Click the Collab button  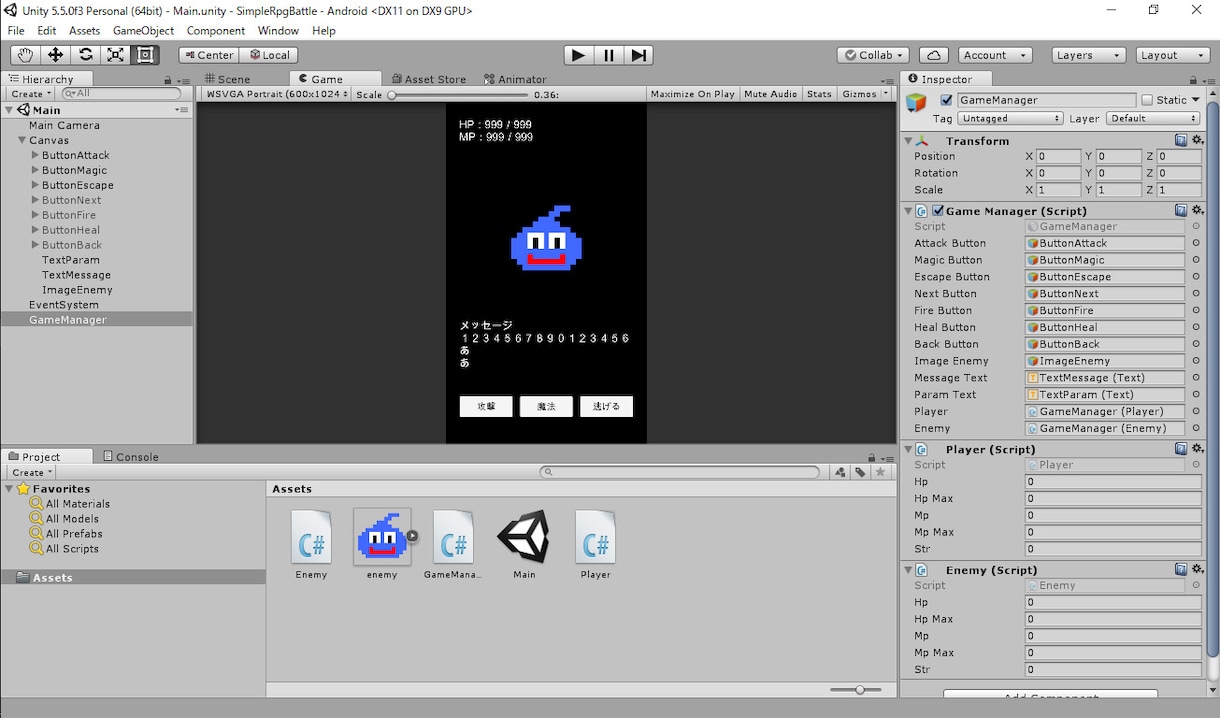pos(873,55)
